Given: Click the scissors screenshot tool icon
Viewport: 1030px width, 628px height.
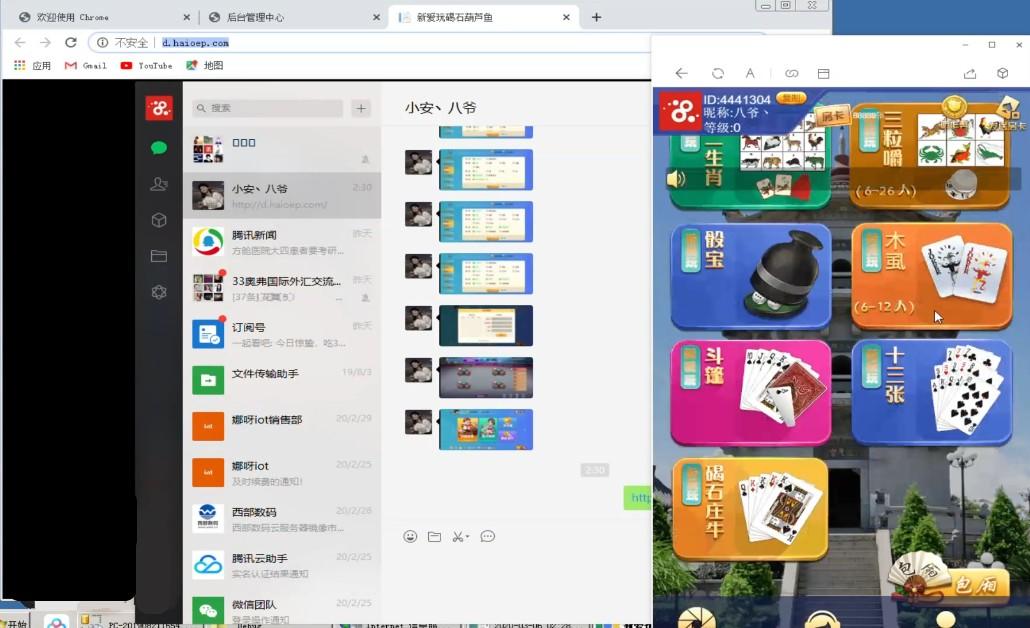Looking at the screenshot, I should pyautogui.click(x=457, y=537).
